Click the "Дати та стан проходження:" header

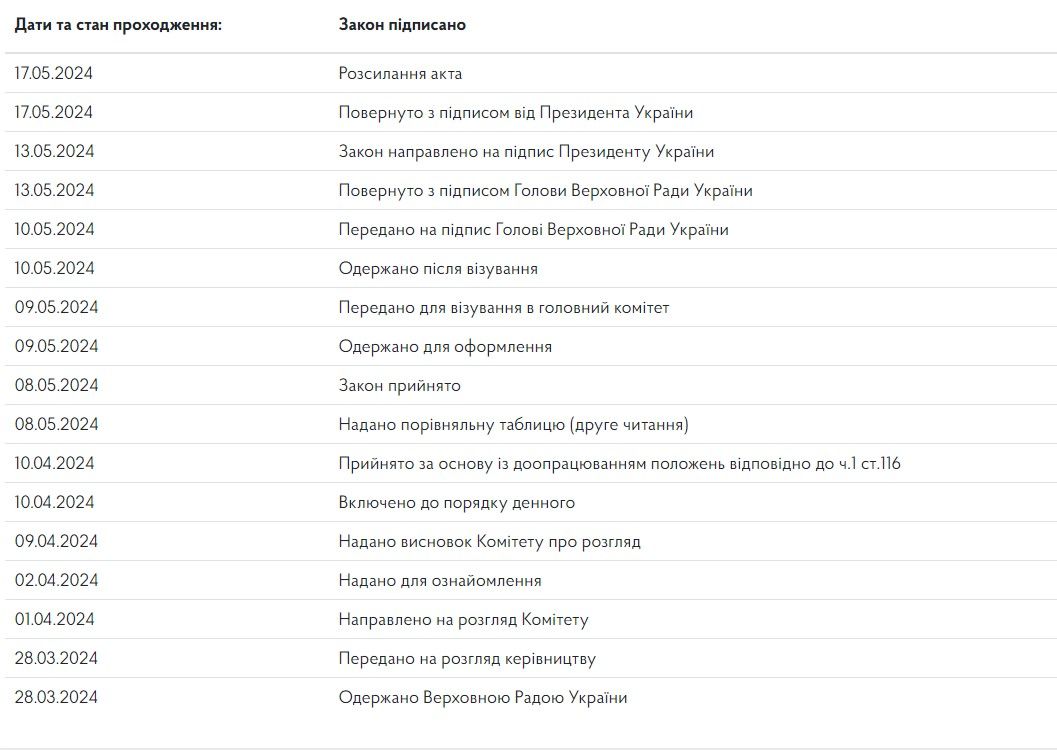[x=118, y=24]
